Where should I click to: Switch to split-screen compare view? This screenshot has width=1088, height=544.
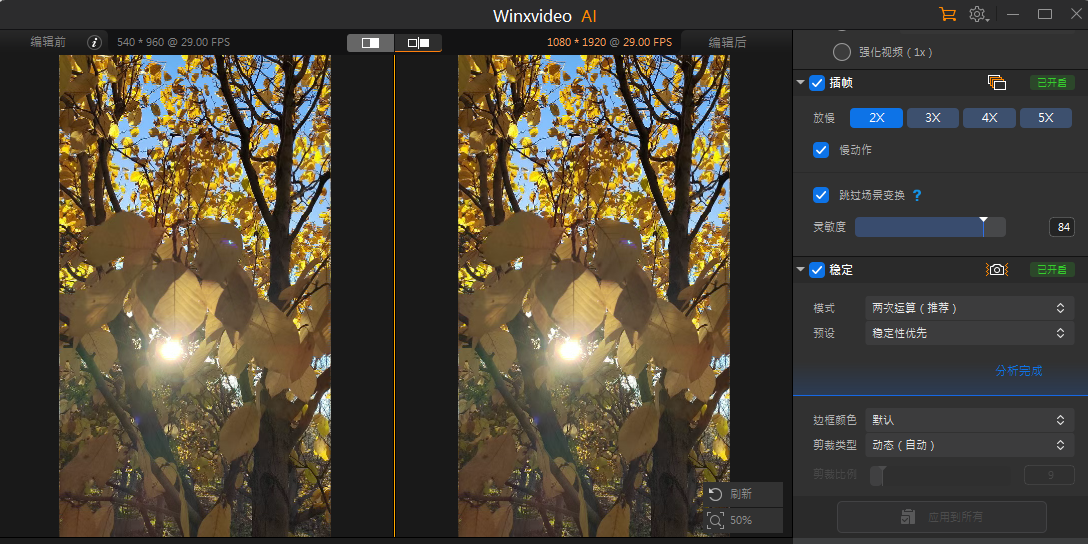(370, 43)
